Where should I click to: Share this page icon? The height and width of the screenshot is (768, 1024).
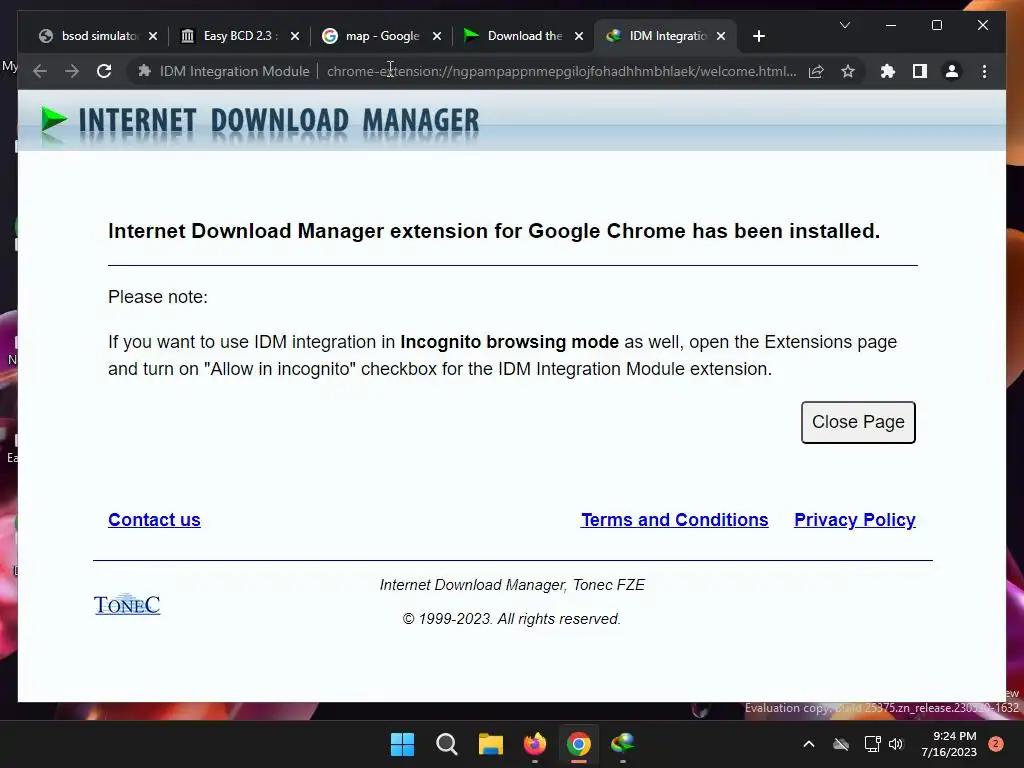(x=816, y=71)
